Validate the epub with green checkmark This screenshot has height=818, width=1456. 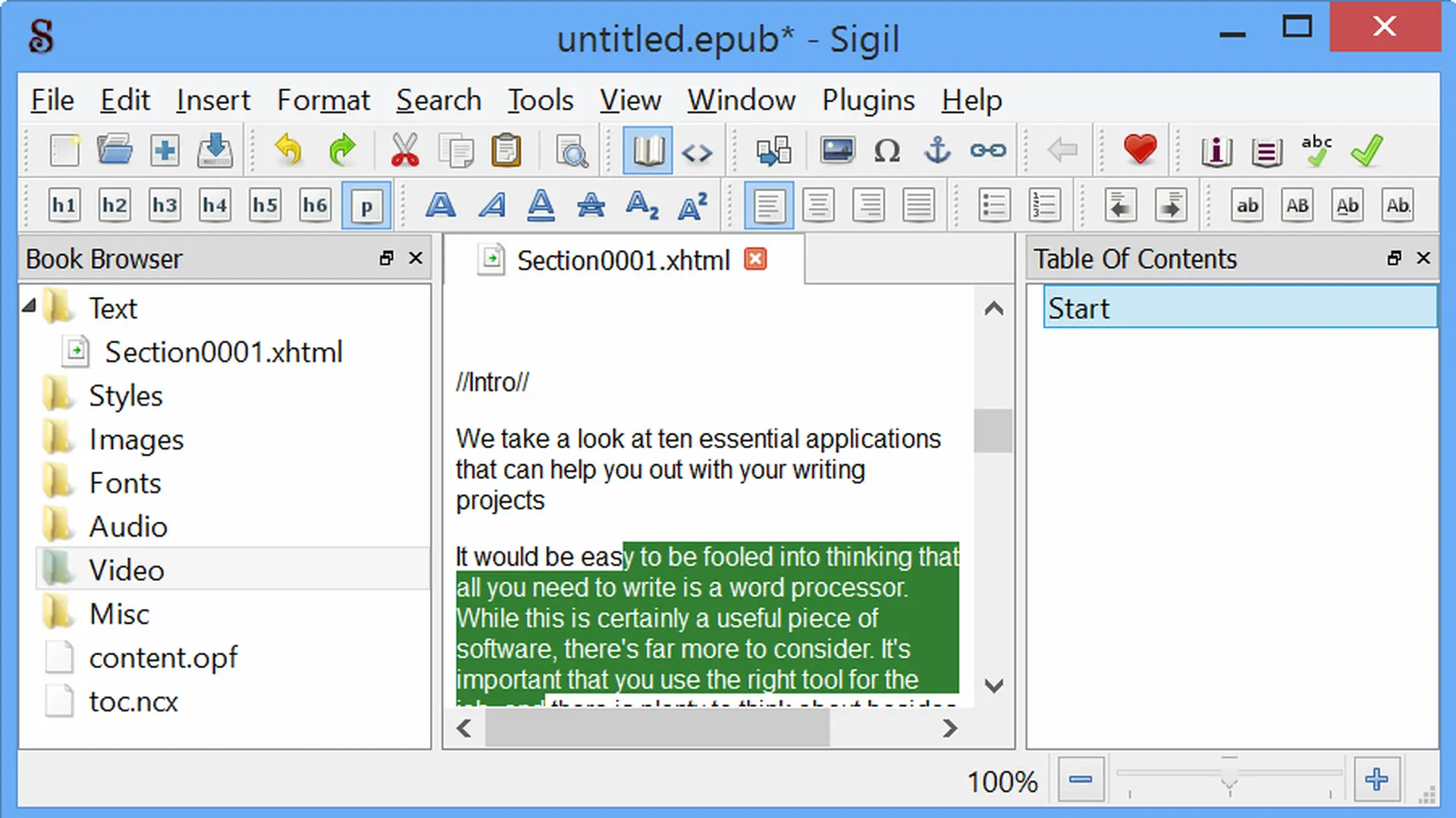pos(1367,151)
